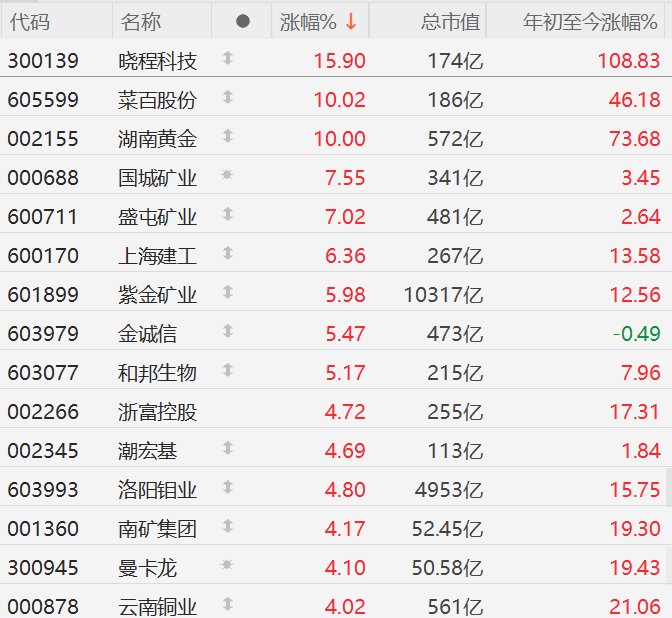672x618 pixels.
Task: Click stock code 001360
Action: [x=43, y=529]
